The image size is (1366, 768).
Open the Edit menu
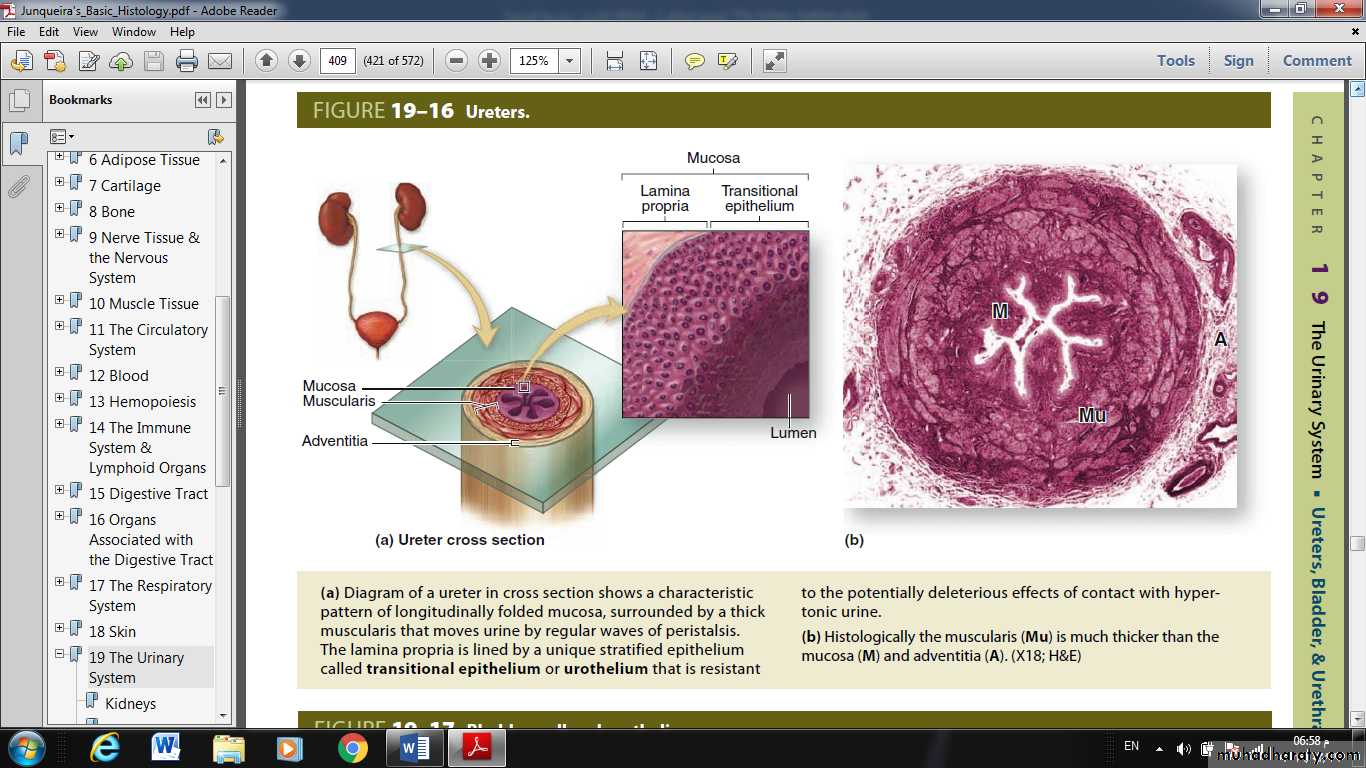[49, 32]
